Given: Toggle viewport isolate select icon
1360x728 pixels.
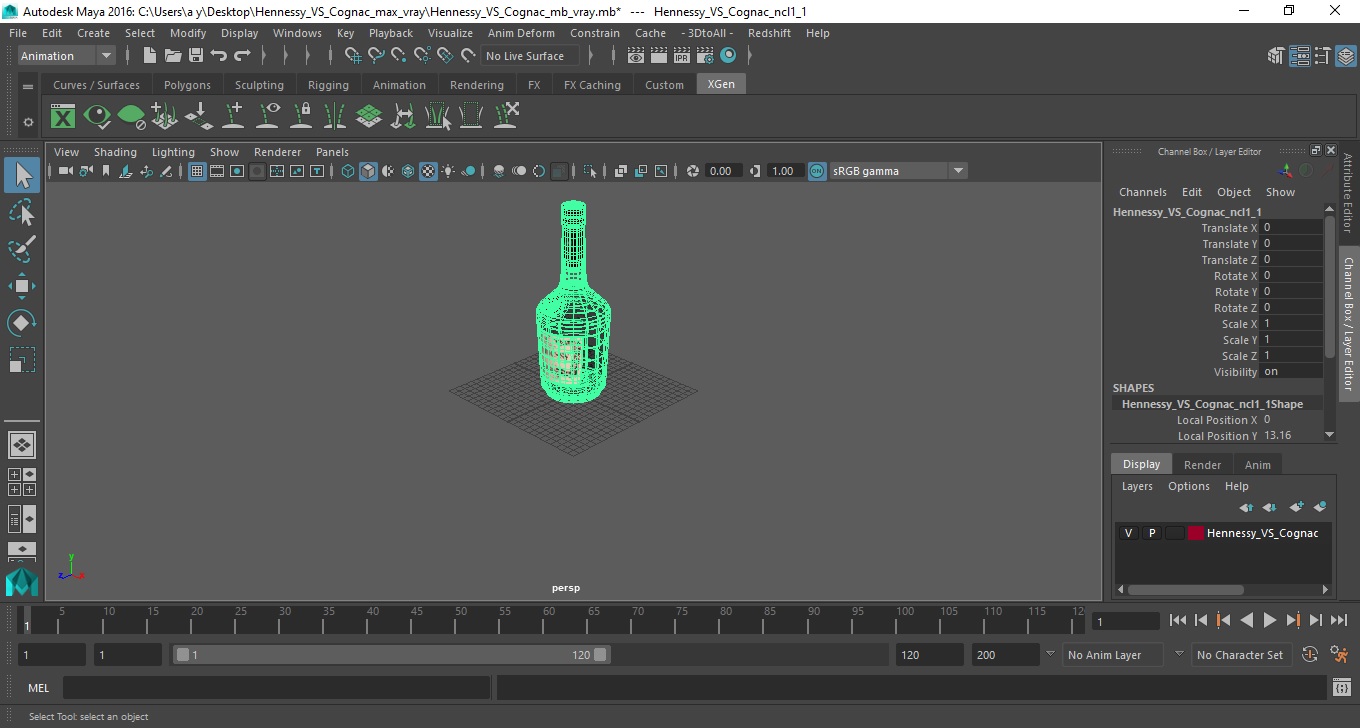Looking at the screenshot, I should [590, 171].
